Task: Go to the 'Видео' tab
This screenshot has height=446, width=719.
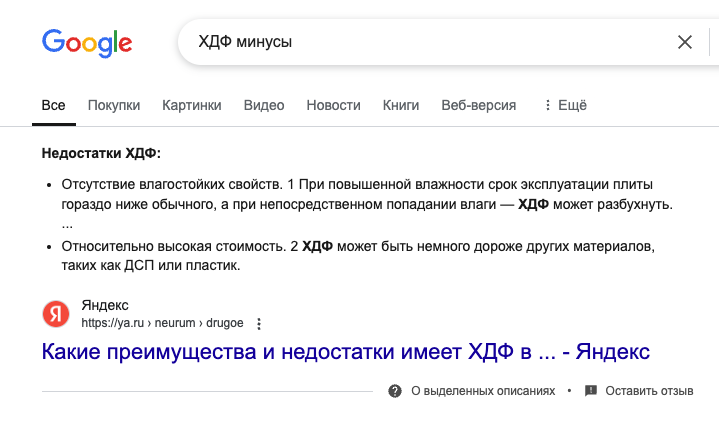Action: click(264, 105)
